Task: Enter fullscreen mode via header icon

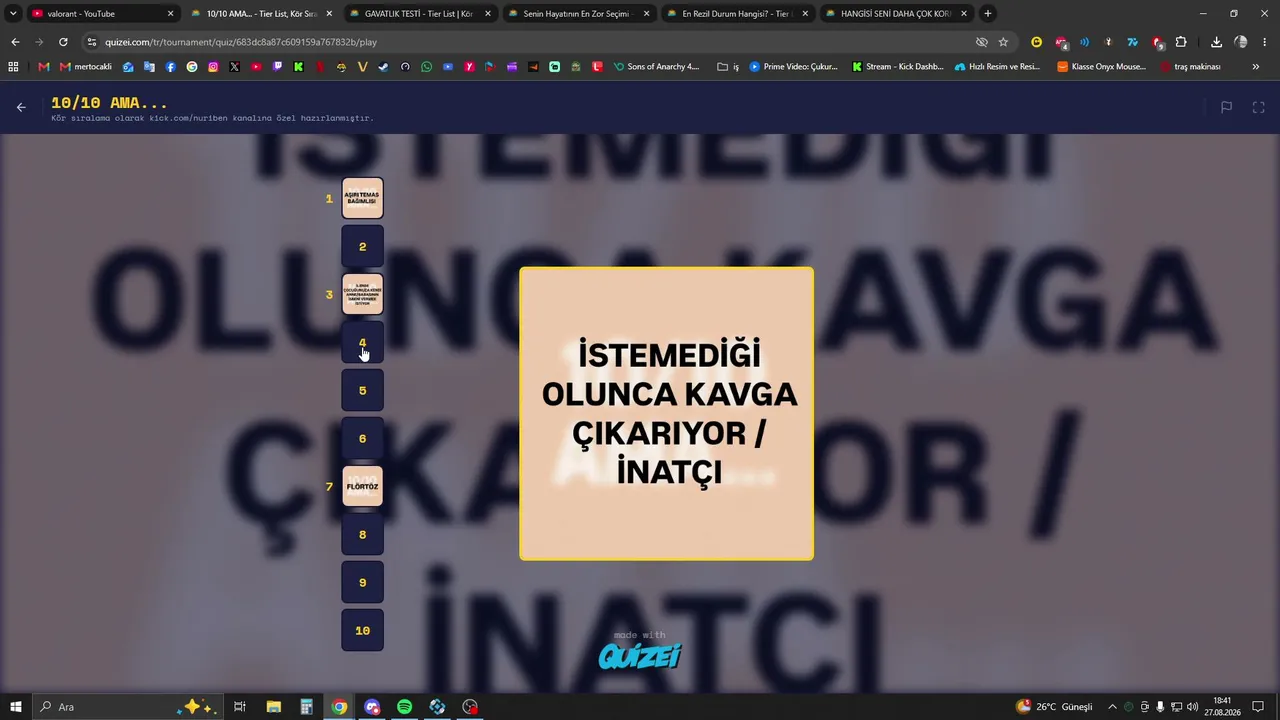Action: 1259,107
